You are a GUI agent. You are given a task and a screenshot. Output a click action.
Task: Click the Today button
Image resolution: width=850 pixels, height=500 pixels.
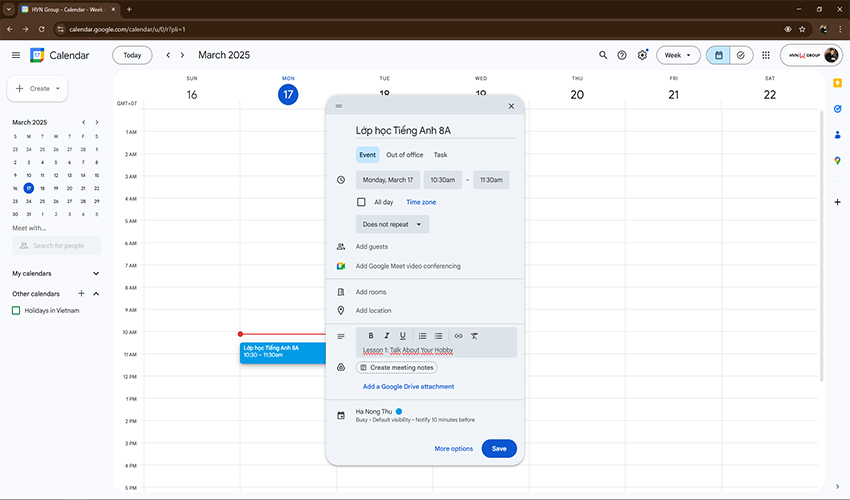click(132, 55)
